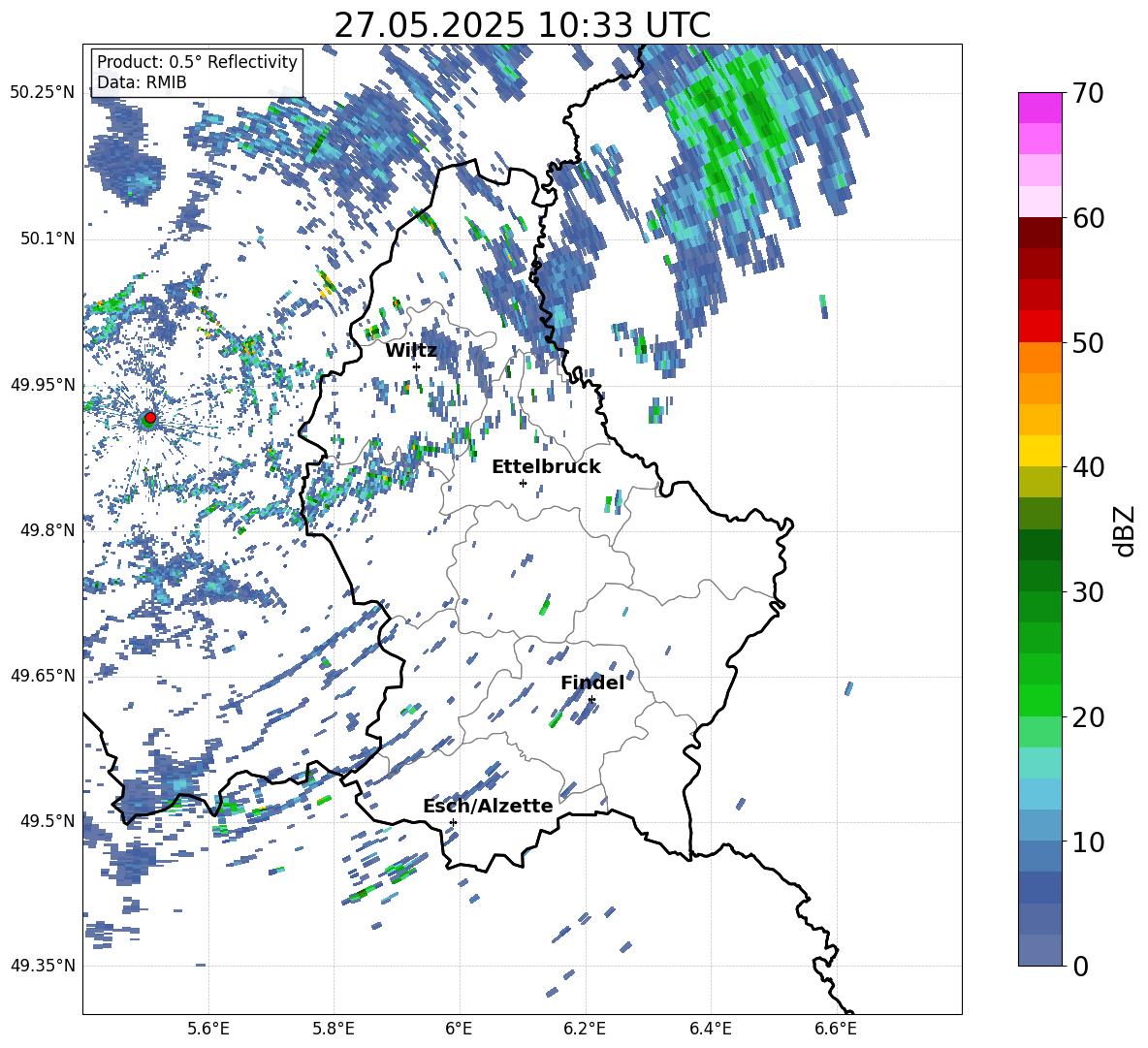Click the 60 value on the colorbar
The width and height of the screenshot is (1148, 1048).
[x=1088, y=218]
